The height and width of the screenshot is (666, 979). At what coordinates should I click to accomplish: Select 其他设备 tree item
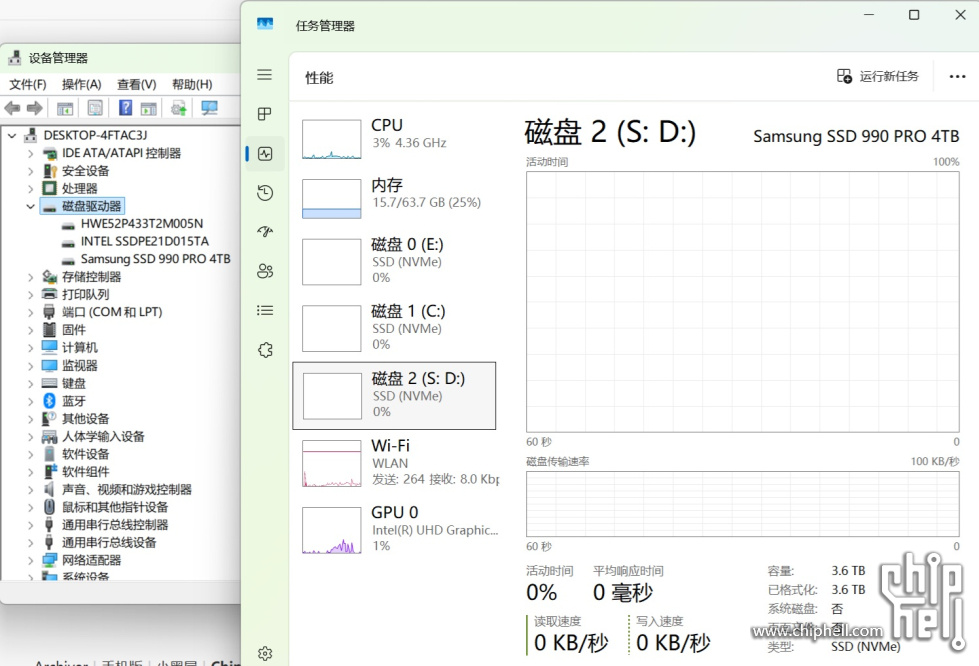(86, 418)
